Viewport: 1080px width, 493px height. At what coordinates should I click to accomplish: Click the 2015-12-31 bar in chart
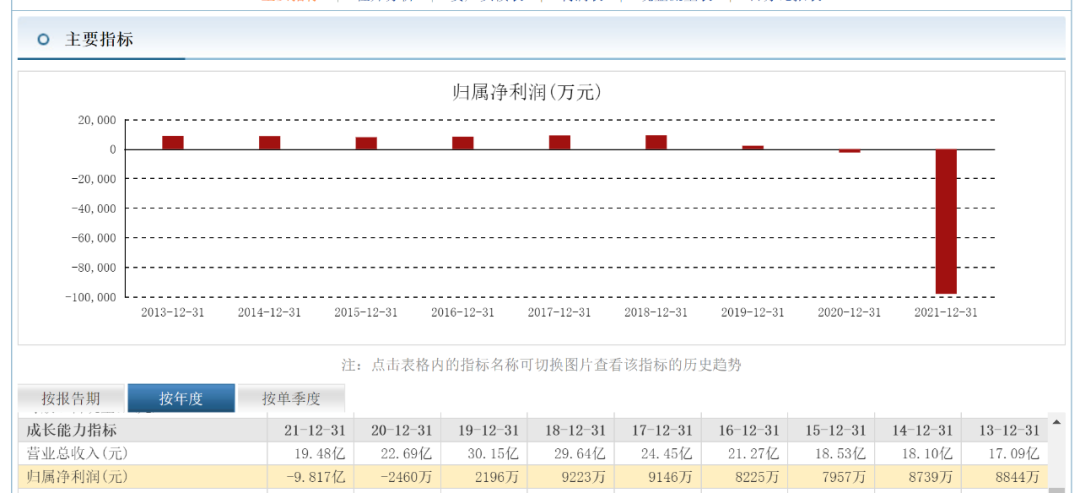pos(366,143)
